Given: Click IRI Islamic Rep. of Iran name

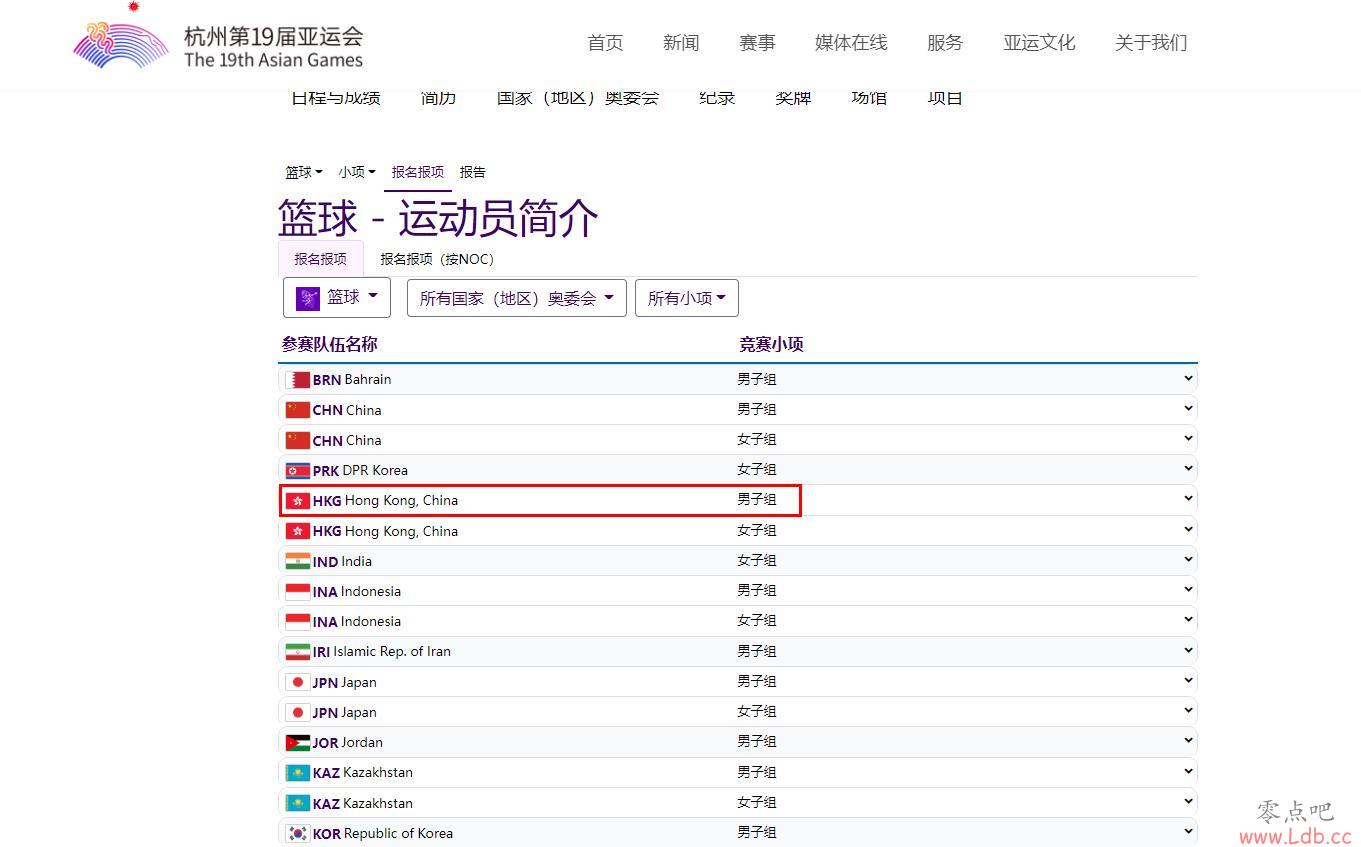Looking at the screenshot, I should (x=382, y=652).
